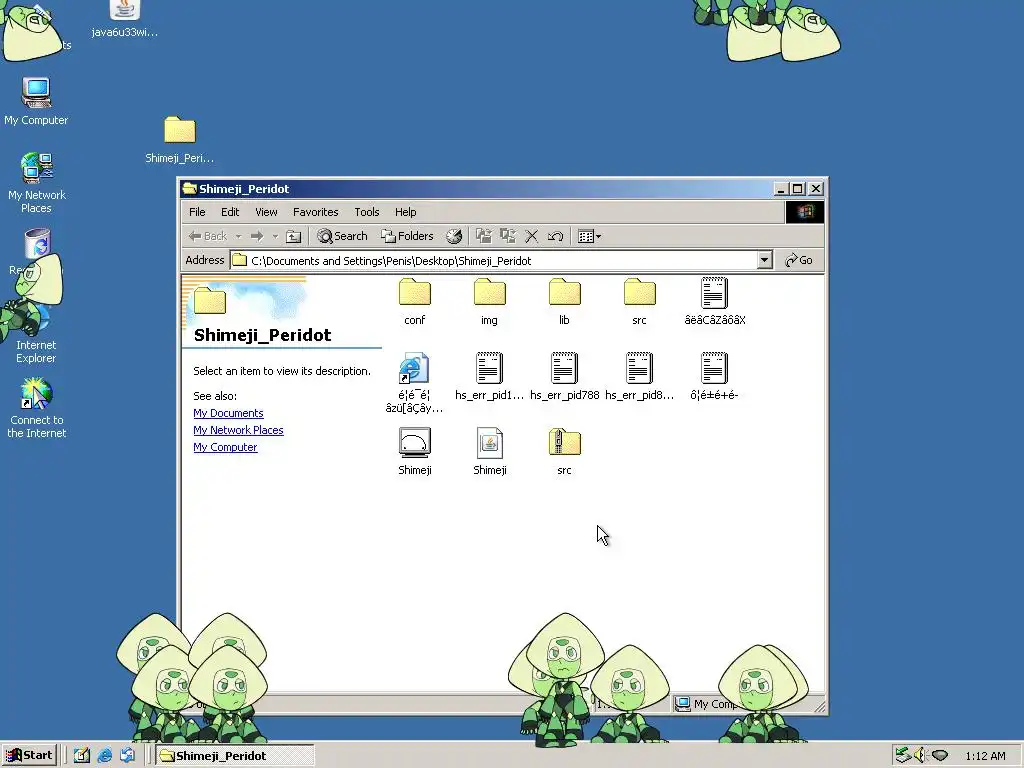Launch Outlook Express from Quick Launch

(127, 756)
